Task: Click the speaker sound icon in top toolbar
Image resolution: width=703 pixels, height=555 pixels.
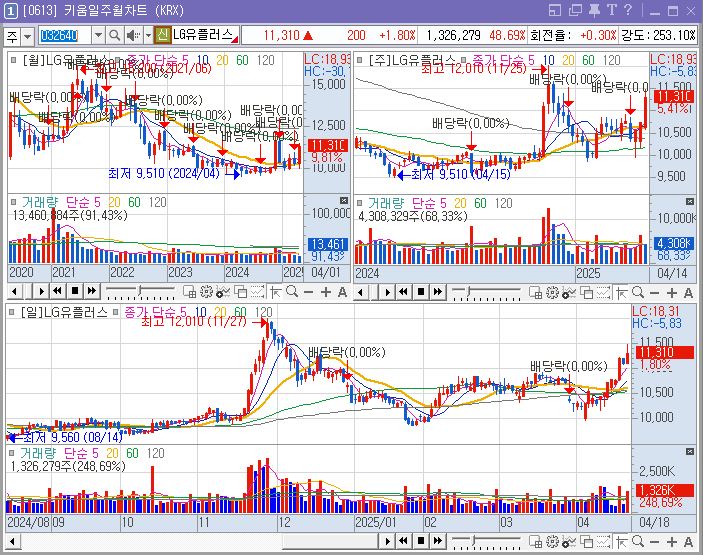Action: (x=133, y=35)
